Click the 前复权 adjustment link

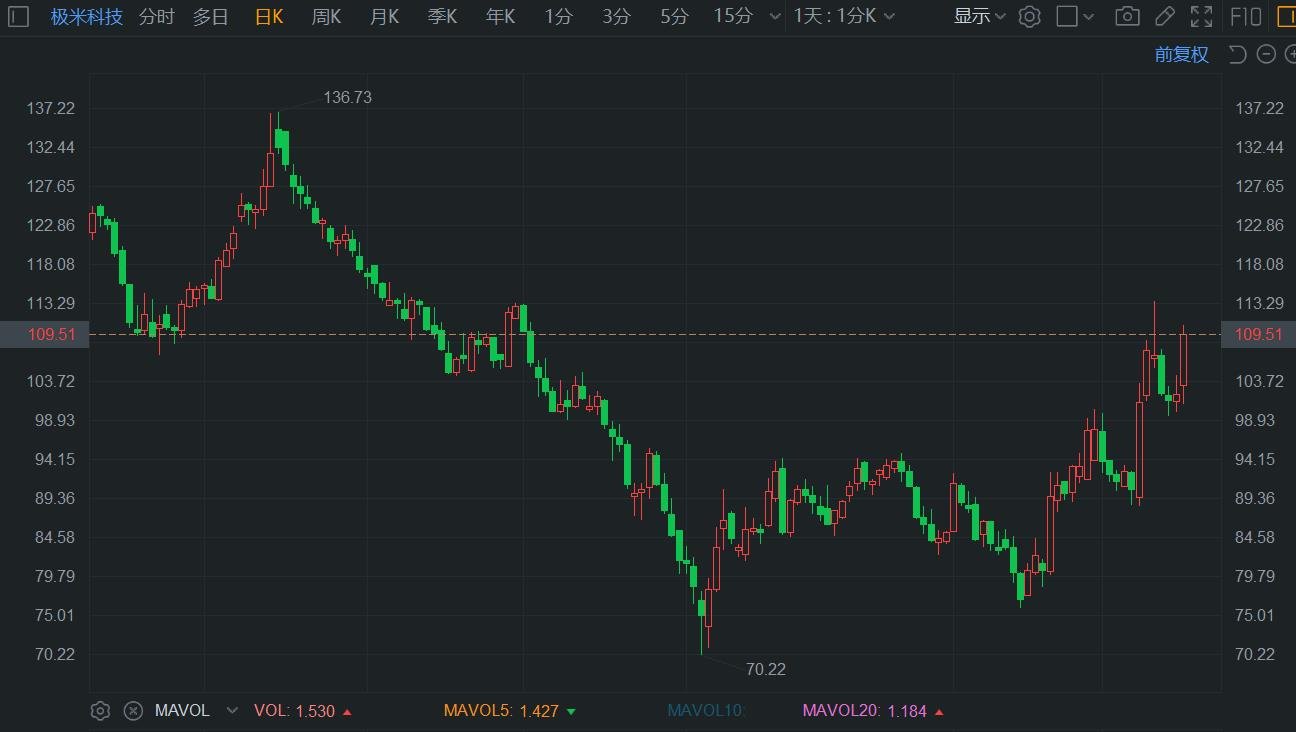point(1181,54)
